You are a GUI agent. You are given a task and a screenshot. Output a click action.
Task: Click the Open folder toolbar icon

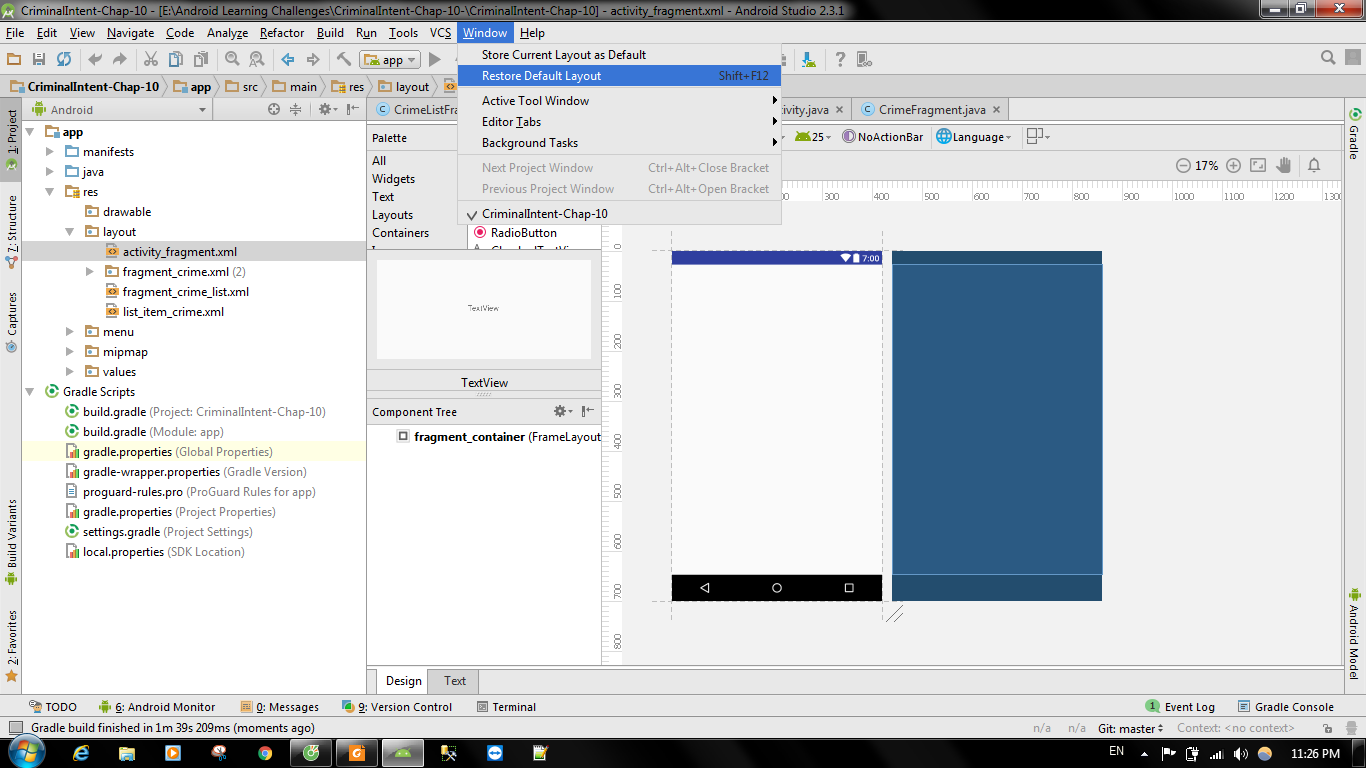click(14, 60)
